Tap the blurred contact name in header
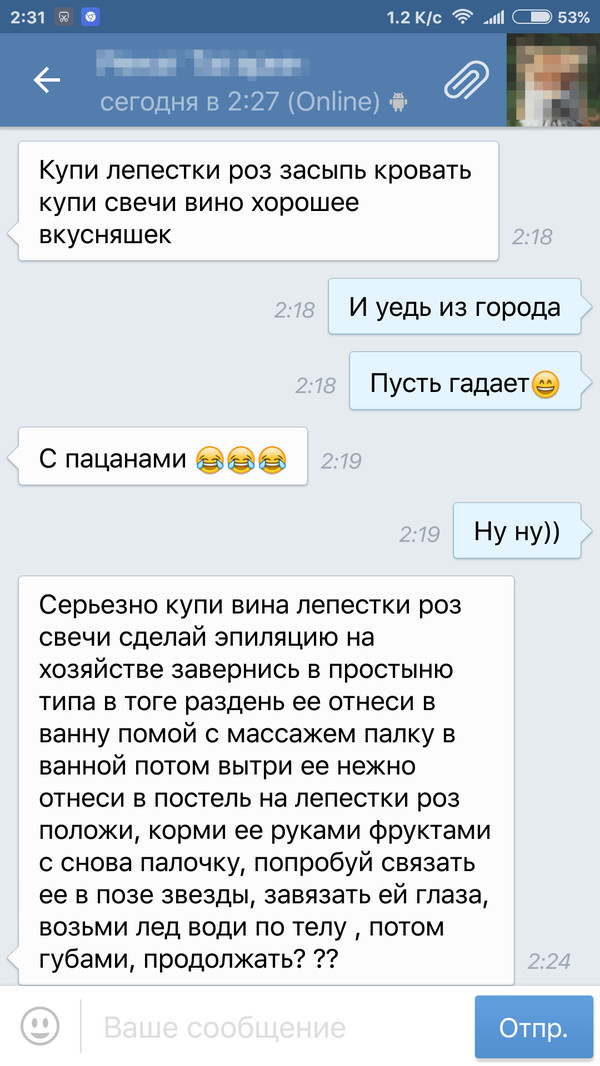 tap(204, 67)
